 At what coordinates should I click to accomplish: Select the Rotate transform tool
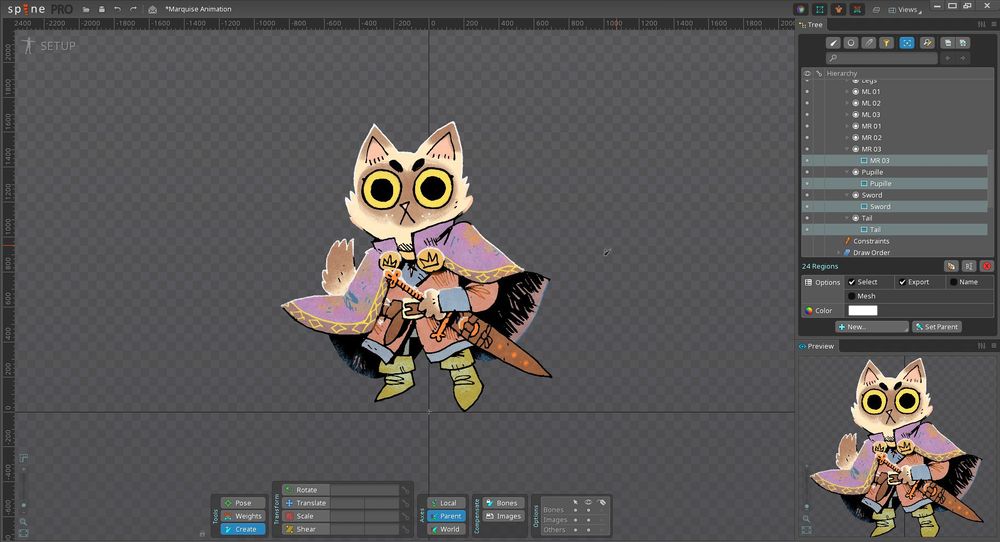306,490
